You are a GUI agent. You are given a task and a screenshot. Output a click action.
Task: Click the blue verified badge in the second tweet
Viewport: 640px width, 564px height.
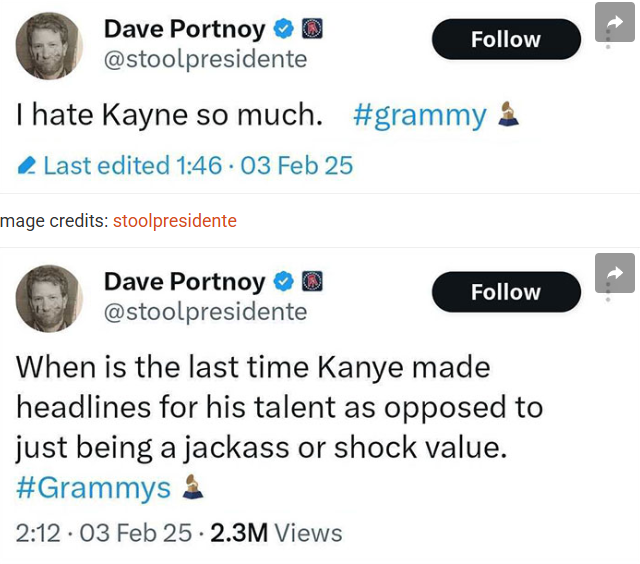pos(284,281)
